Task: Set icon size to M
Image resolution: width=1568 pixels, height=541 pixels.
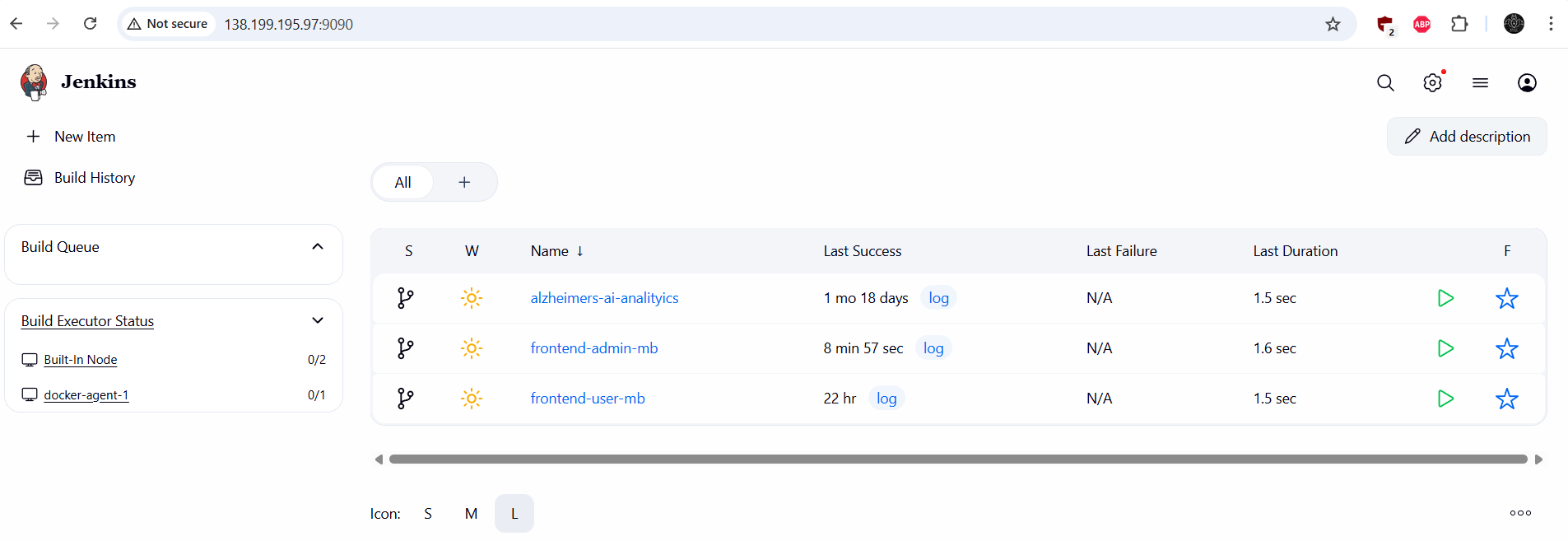Action: tap(471, 514)
